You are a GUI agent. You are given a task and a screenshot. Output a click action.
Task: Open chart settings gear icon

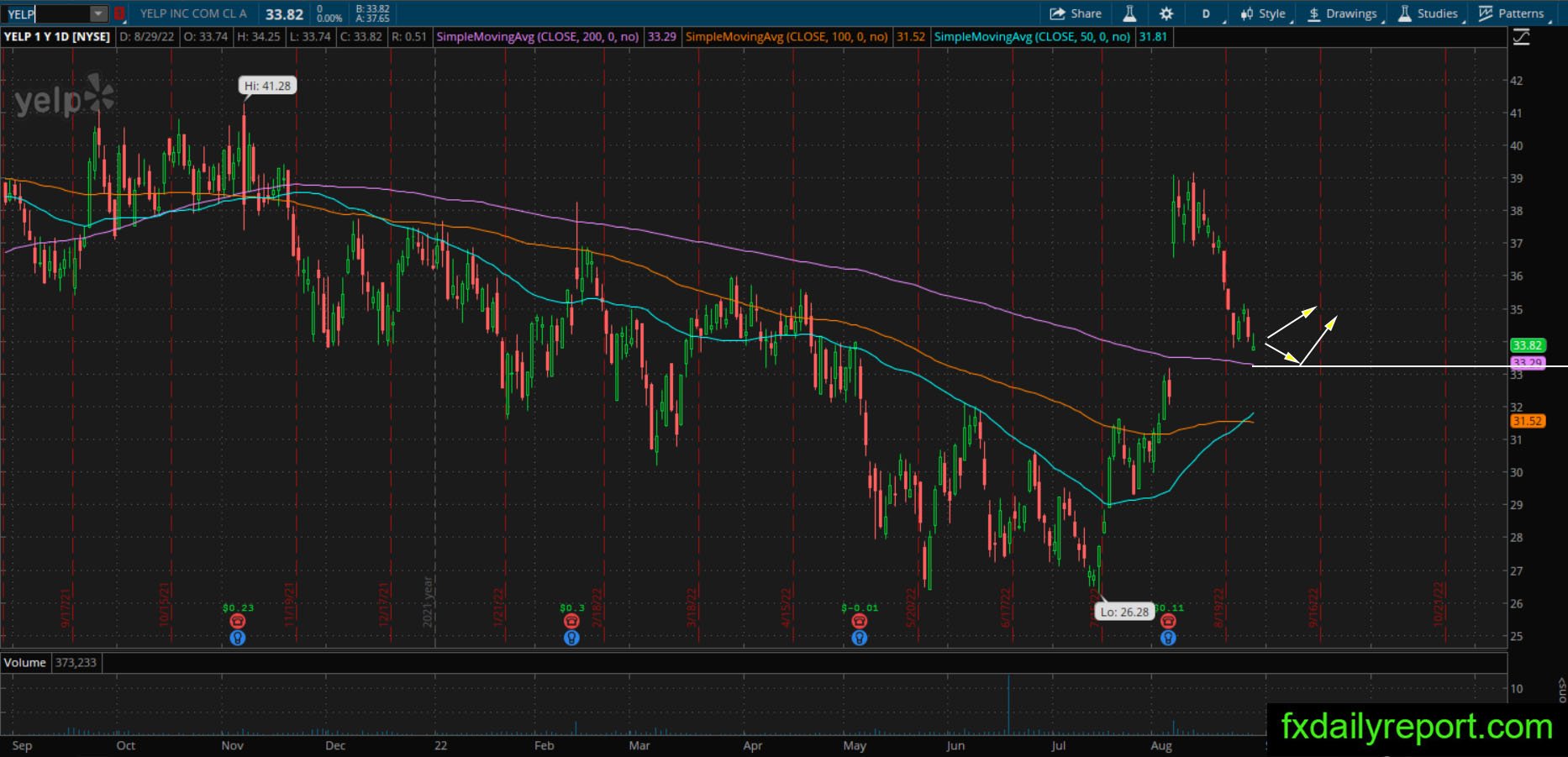point(1166,13)
